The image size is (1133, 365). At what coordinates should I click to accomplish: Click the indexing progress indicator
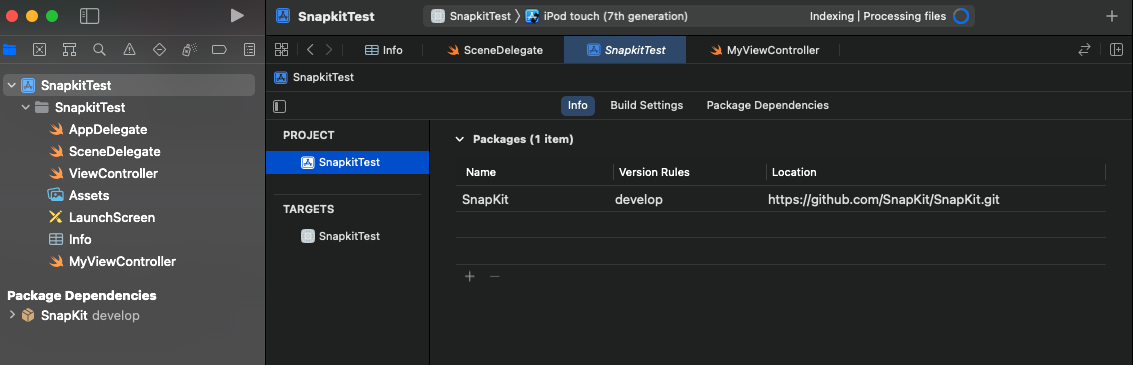960,16
